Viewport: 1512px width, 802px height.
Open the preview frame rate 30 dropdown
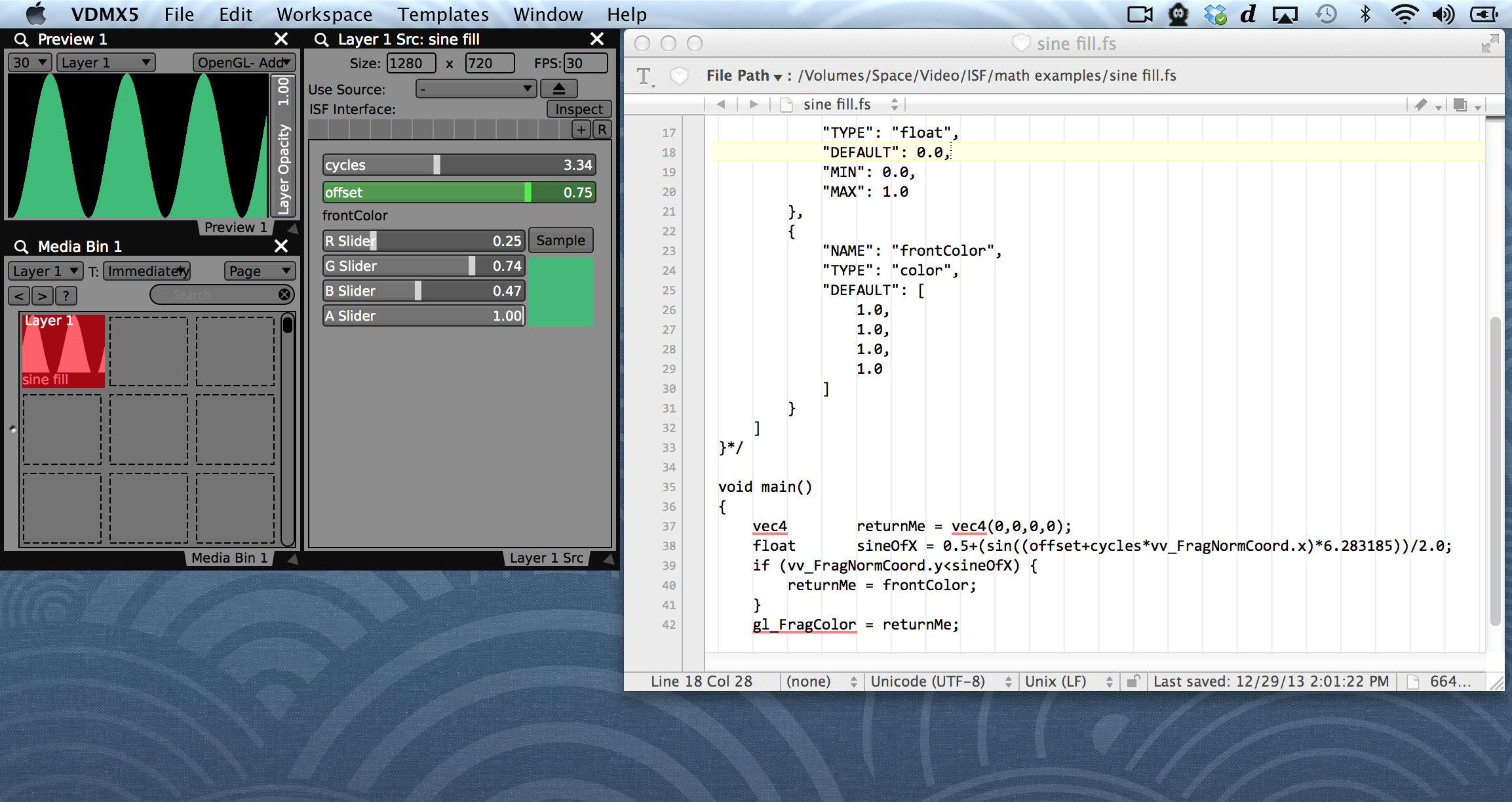click(x=29, y=62)
